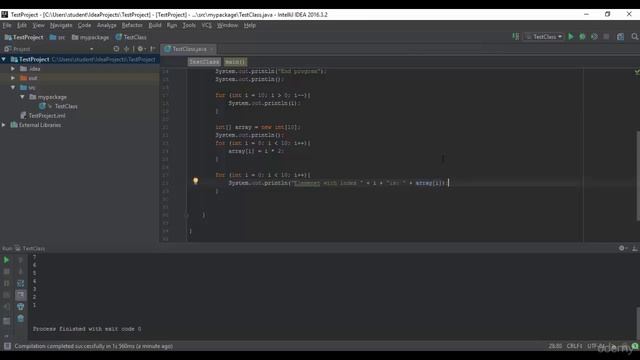Open the Code menu

click(x=84, y=25)
